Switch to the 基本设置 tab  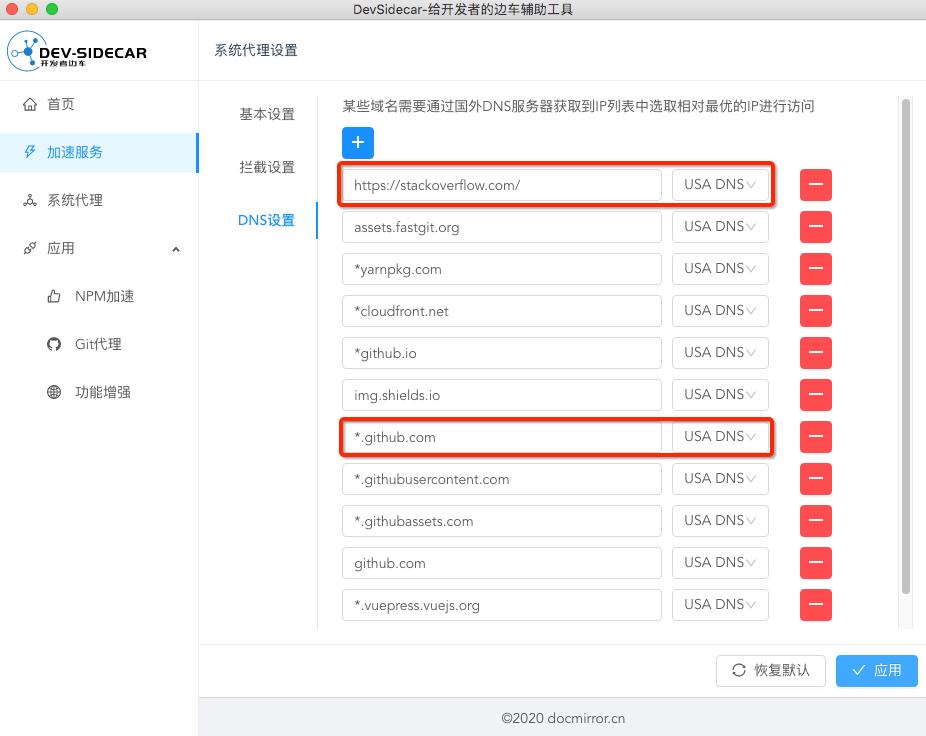[266, 115]
